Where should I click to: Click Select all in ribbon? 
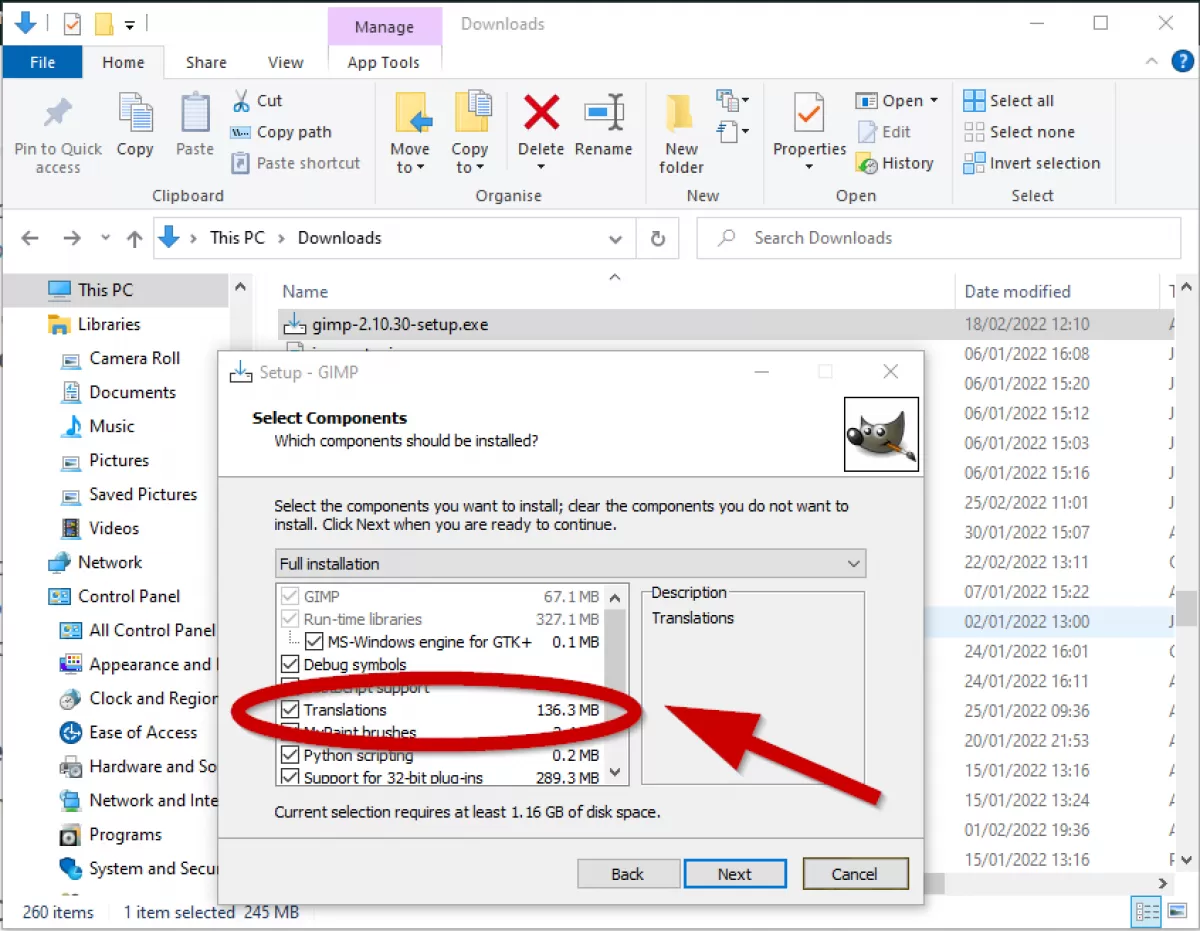[1009, 101]
